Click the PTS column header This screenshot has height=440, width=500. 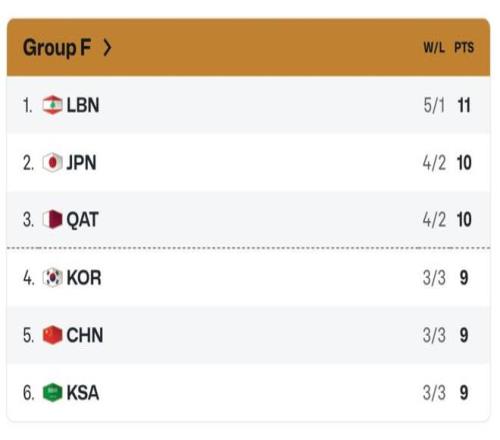pyautogui.click(x=464, y=48)
